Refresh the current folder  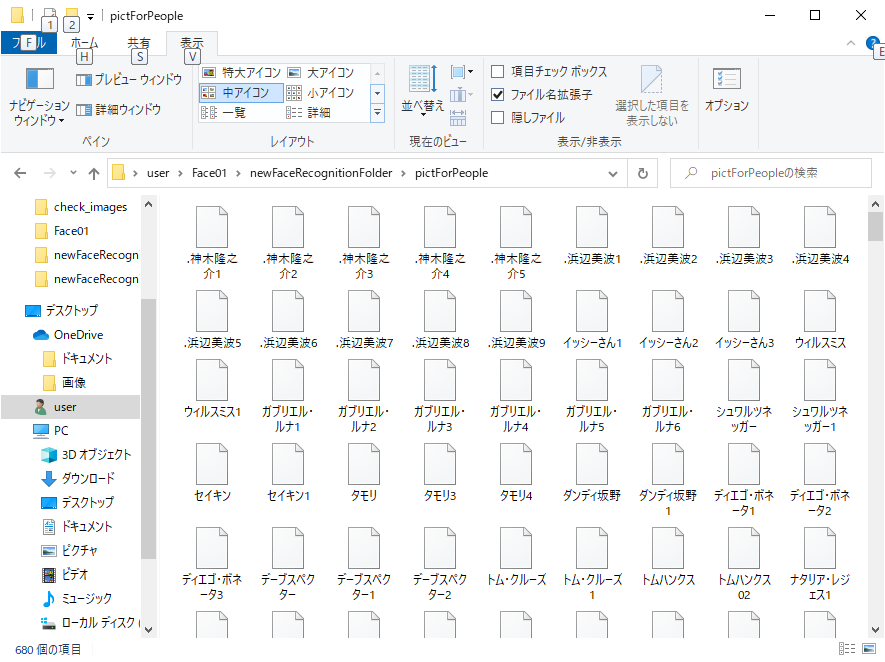642,173
